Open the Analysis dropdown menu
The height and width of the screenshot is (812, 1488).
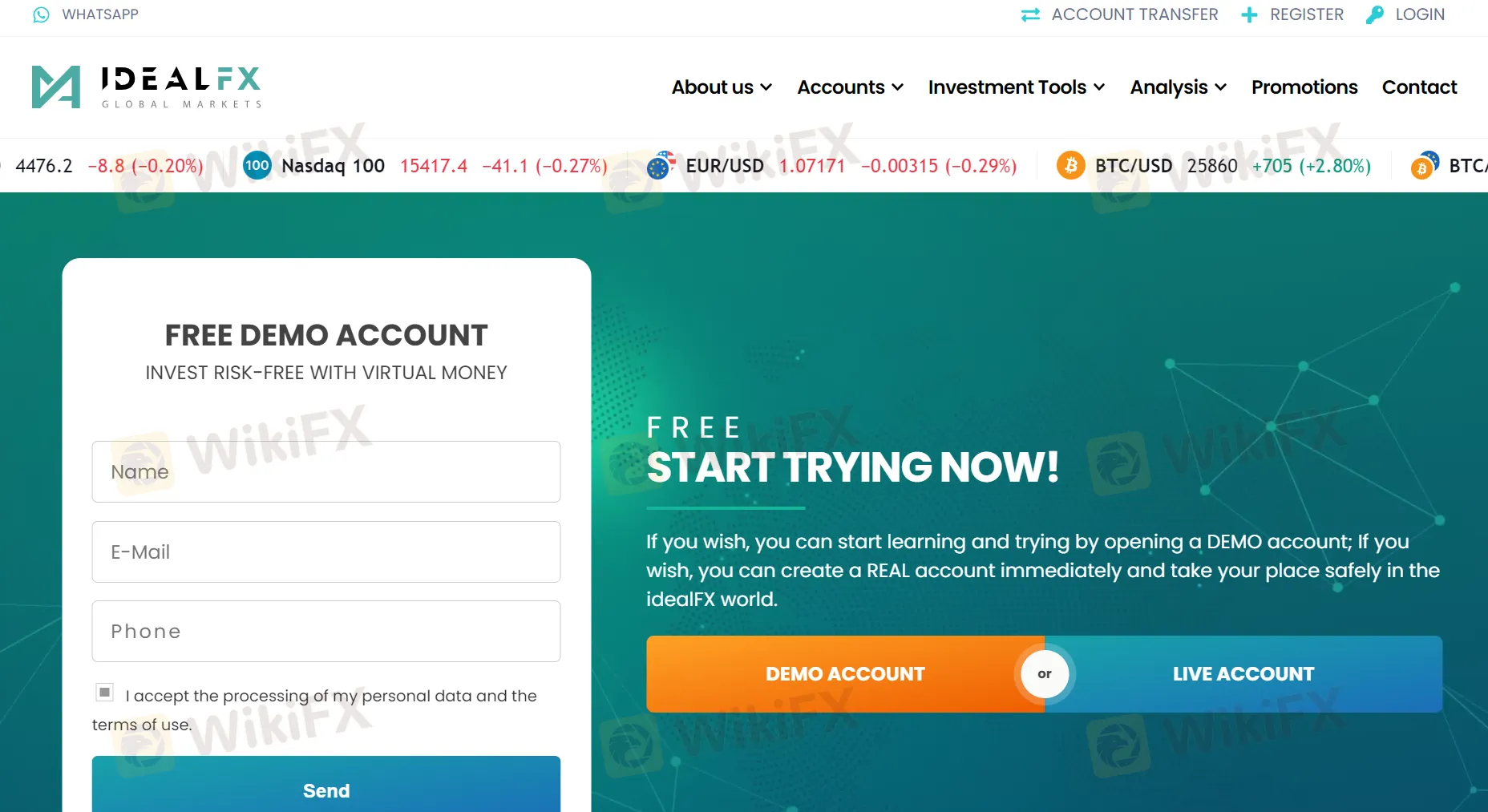[x=1179, y=87]
